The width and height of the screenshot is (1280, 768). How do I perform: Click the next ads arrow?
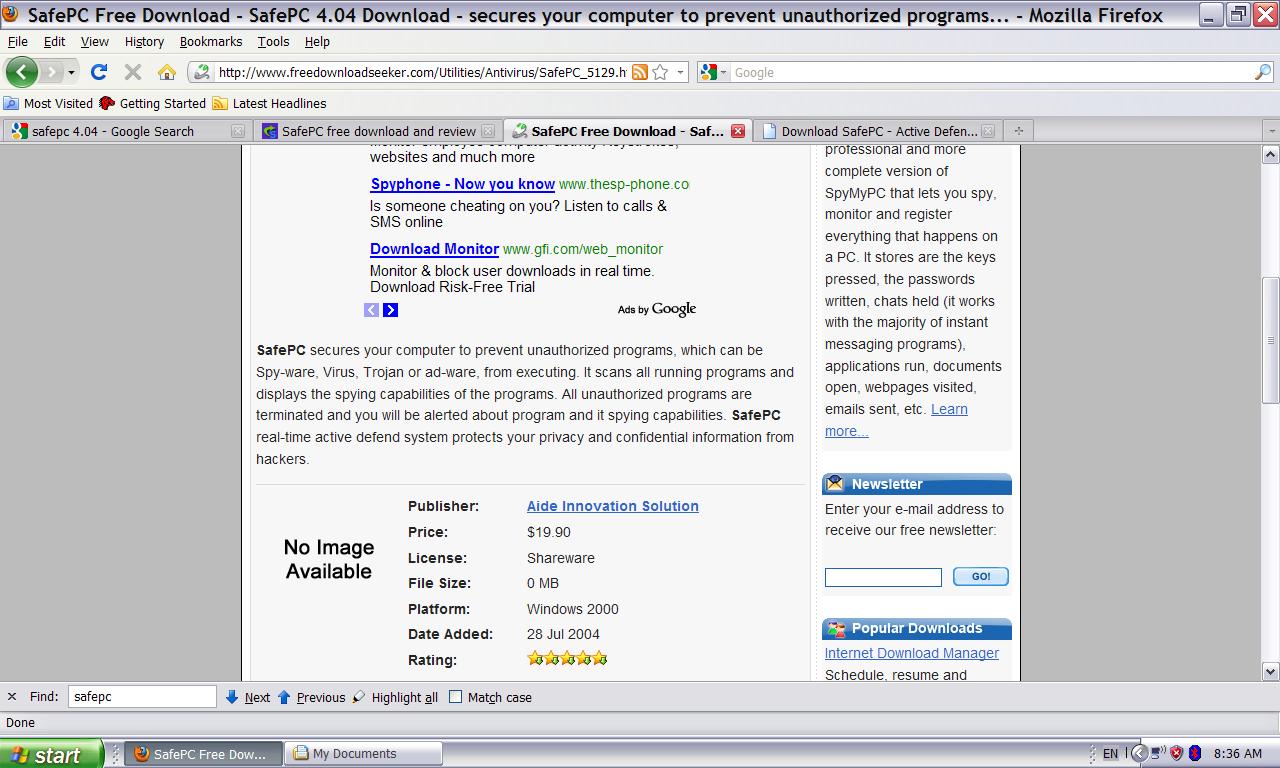[x=390, y=310]
